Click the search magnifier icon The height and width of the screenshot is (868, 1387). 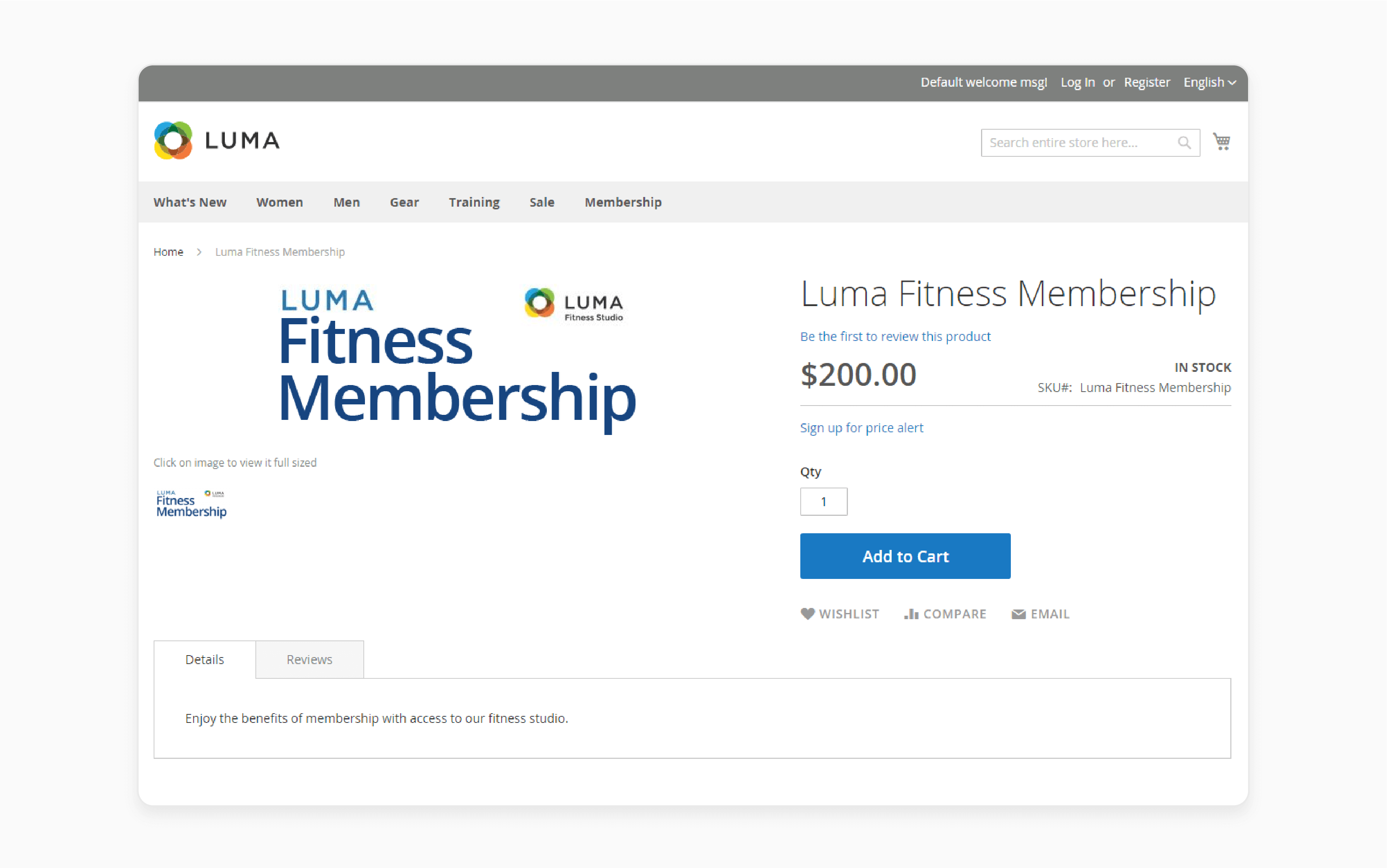(1187, 141)
